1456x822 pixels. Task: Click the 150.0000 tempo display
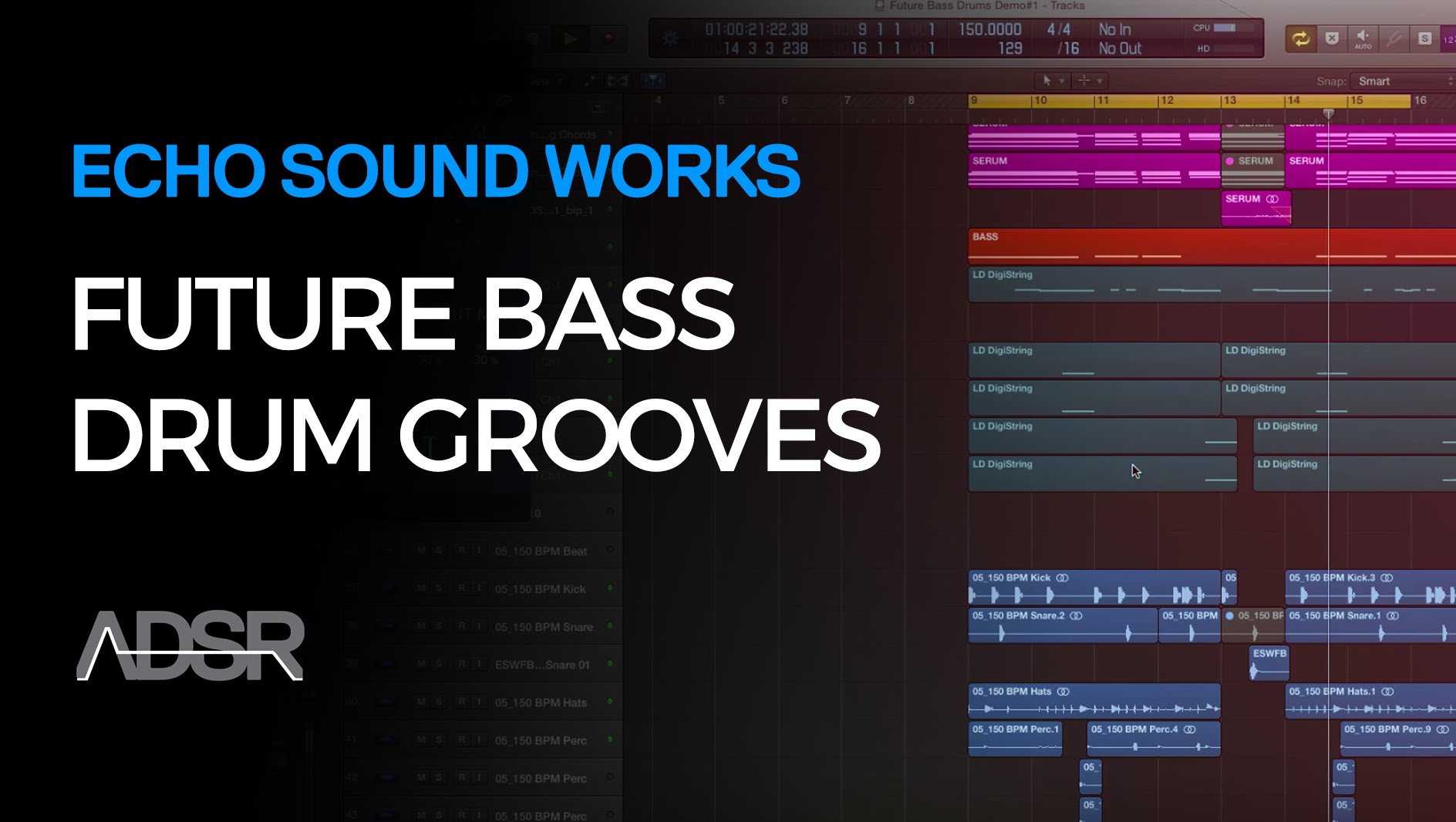point(989,29)
